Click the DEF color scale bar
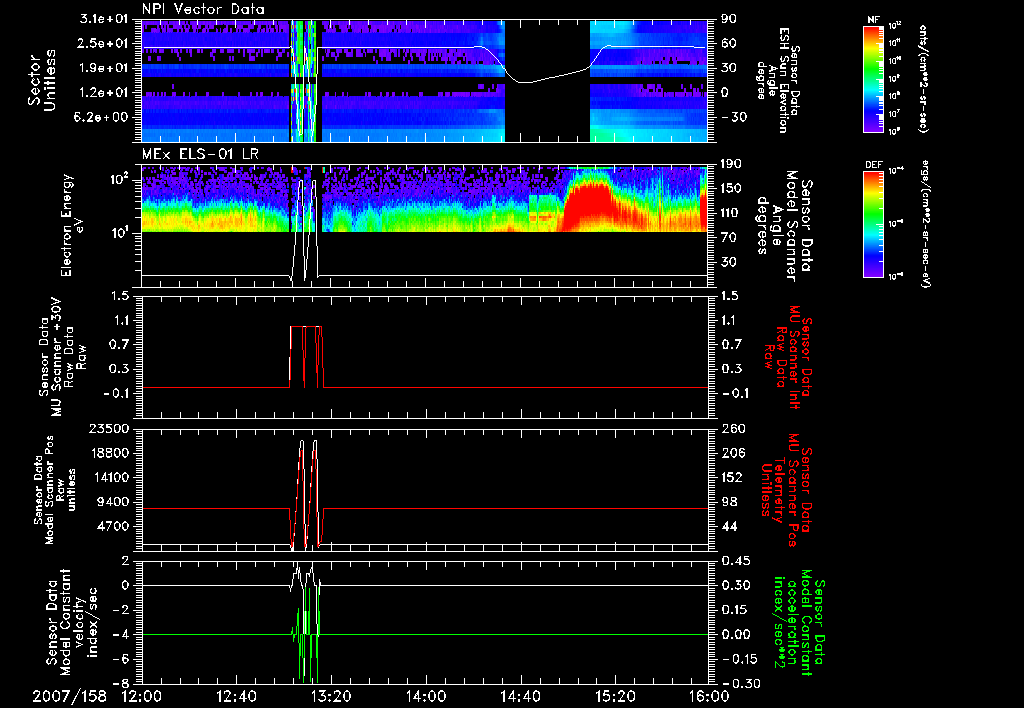1024x708 pixels. pos(874,223)
